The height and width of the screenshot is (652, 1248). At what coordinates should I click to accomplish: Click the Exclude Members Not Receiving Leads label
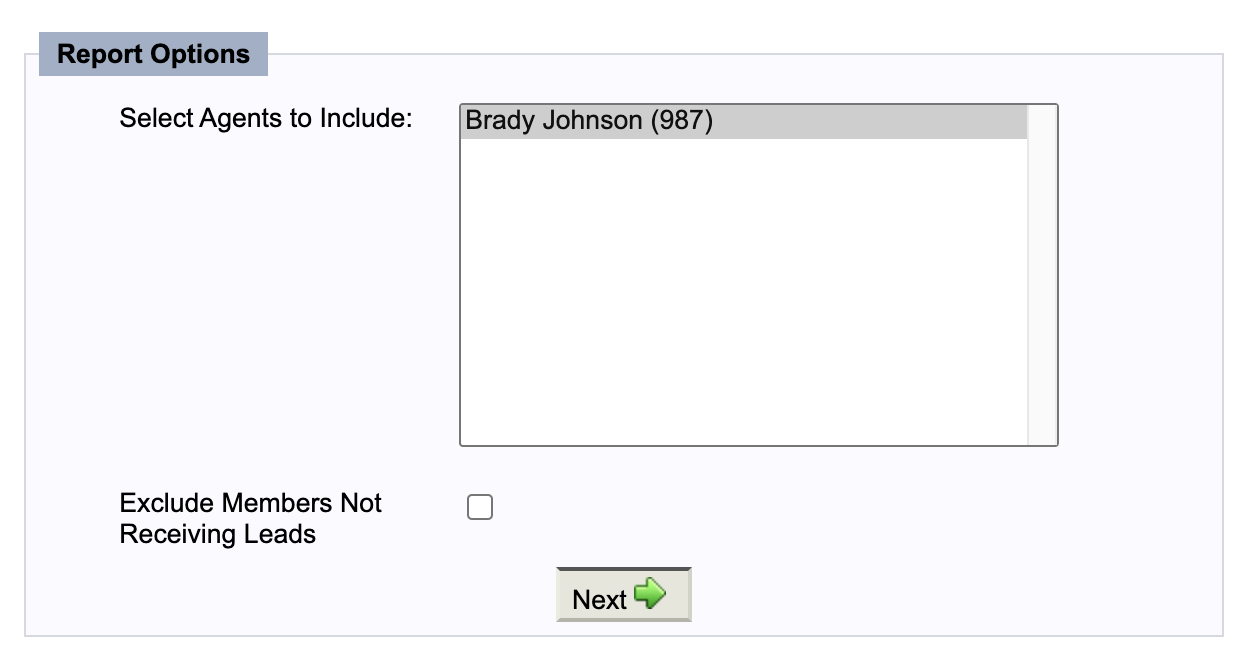coord(250,518)
